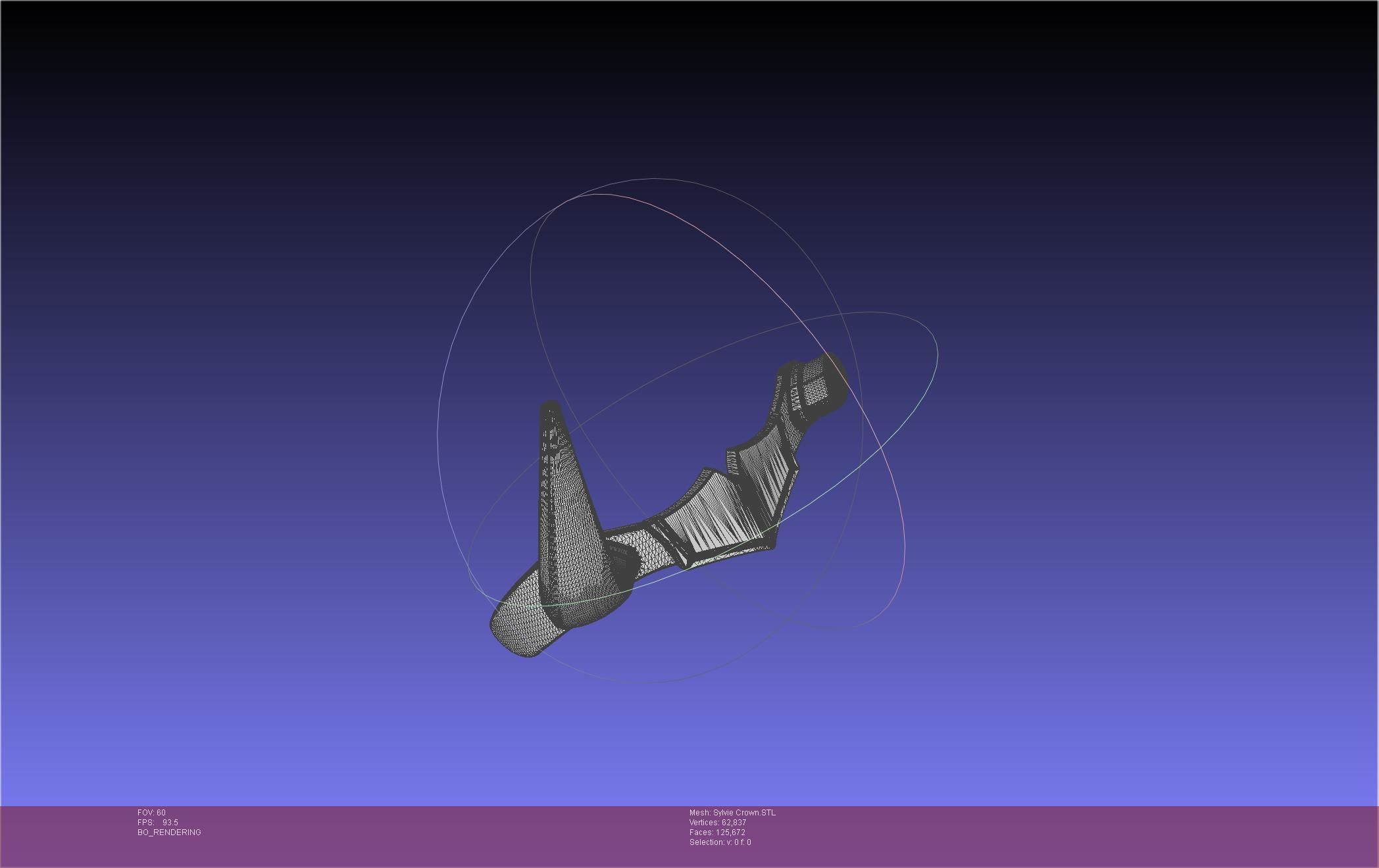Click the BO_RENDERING label
1379x868 pixels.
169,832
